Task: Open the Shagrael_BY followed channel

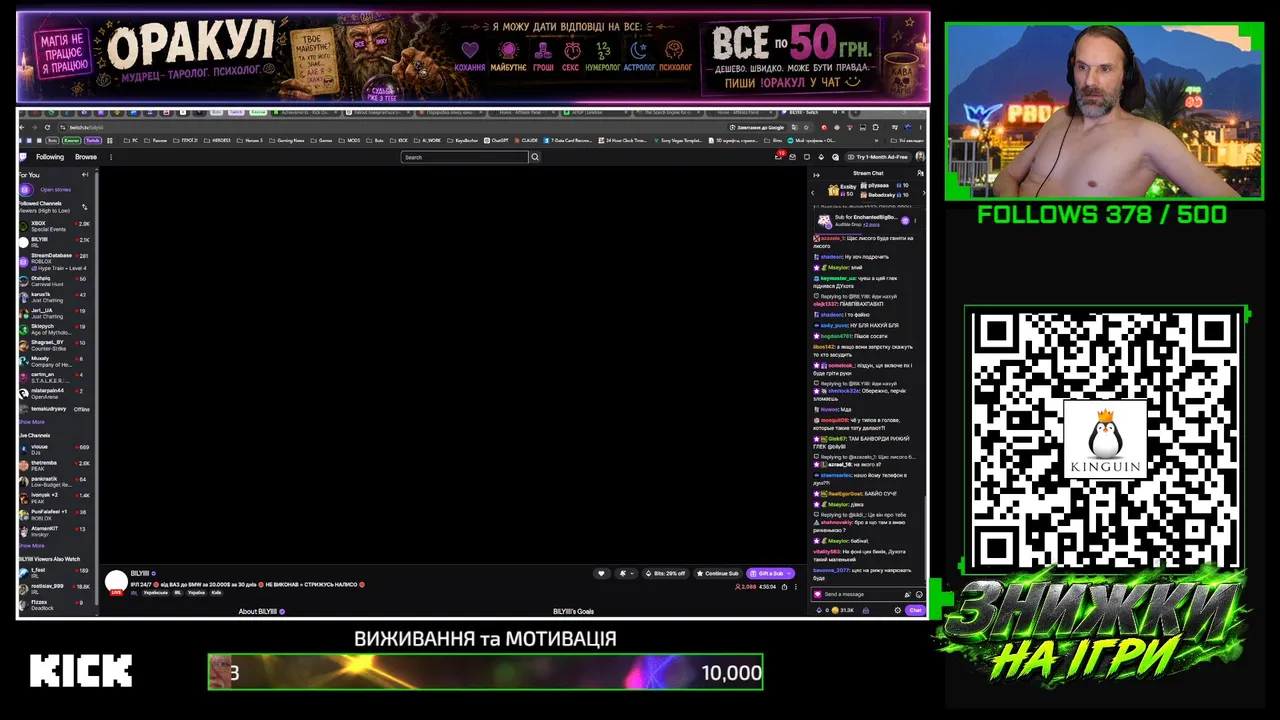Action: [55, 345]
